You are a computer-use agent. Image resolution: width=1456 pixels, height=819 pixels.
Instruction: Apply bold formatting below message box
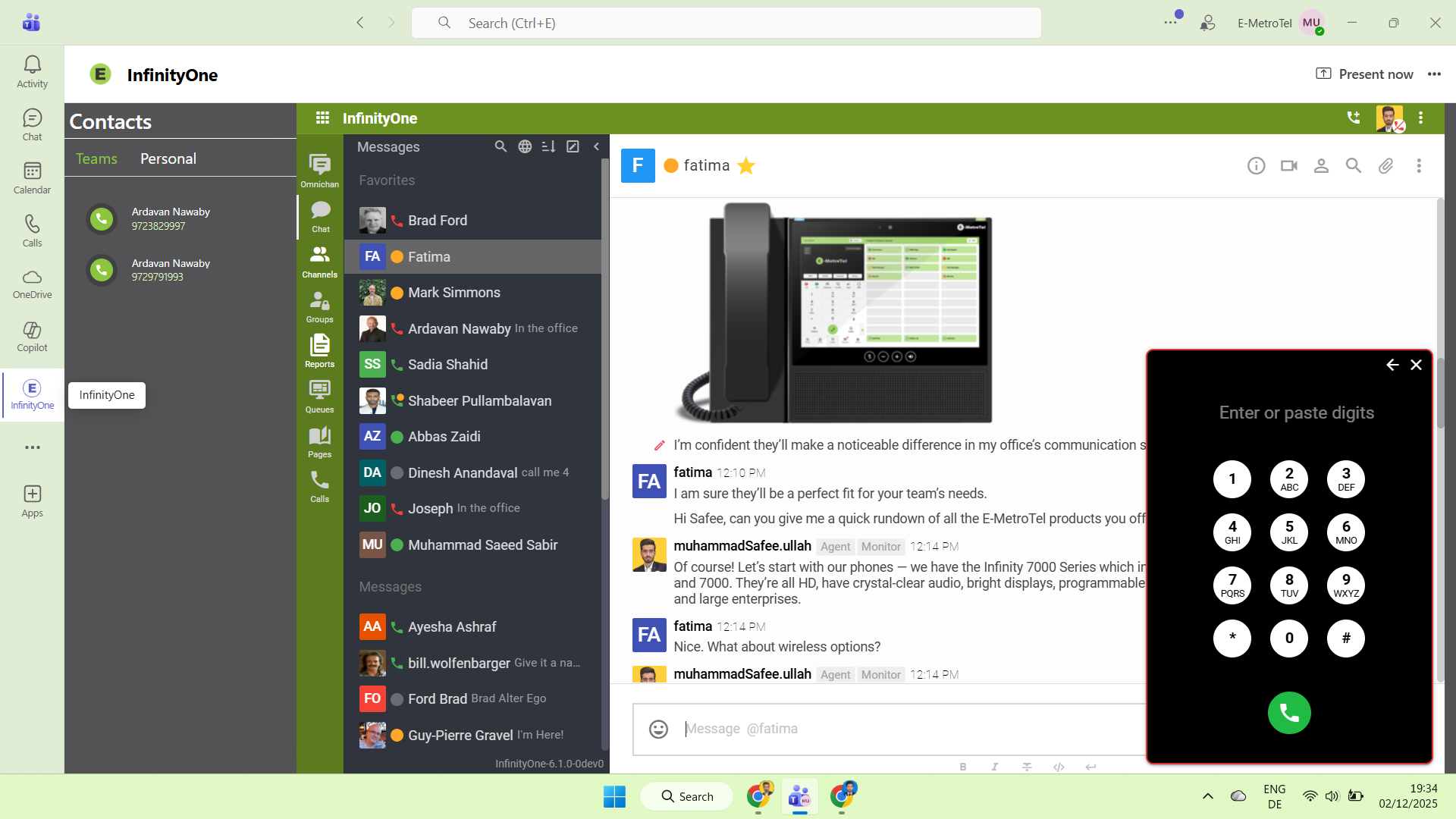click(x=963, y=767)
